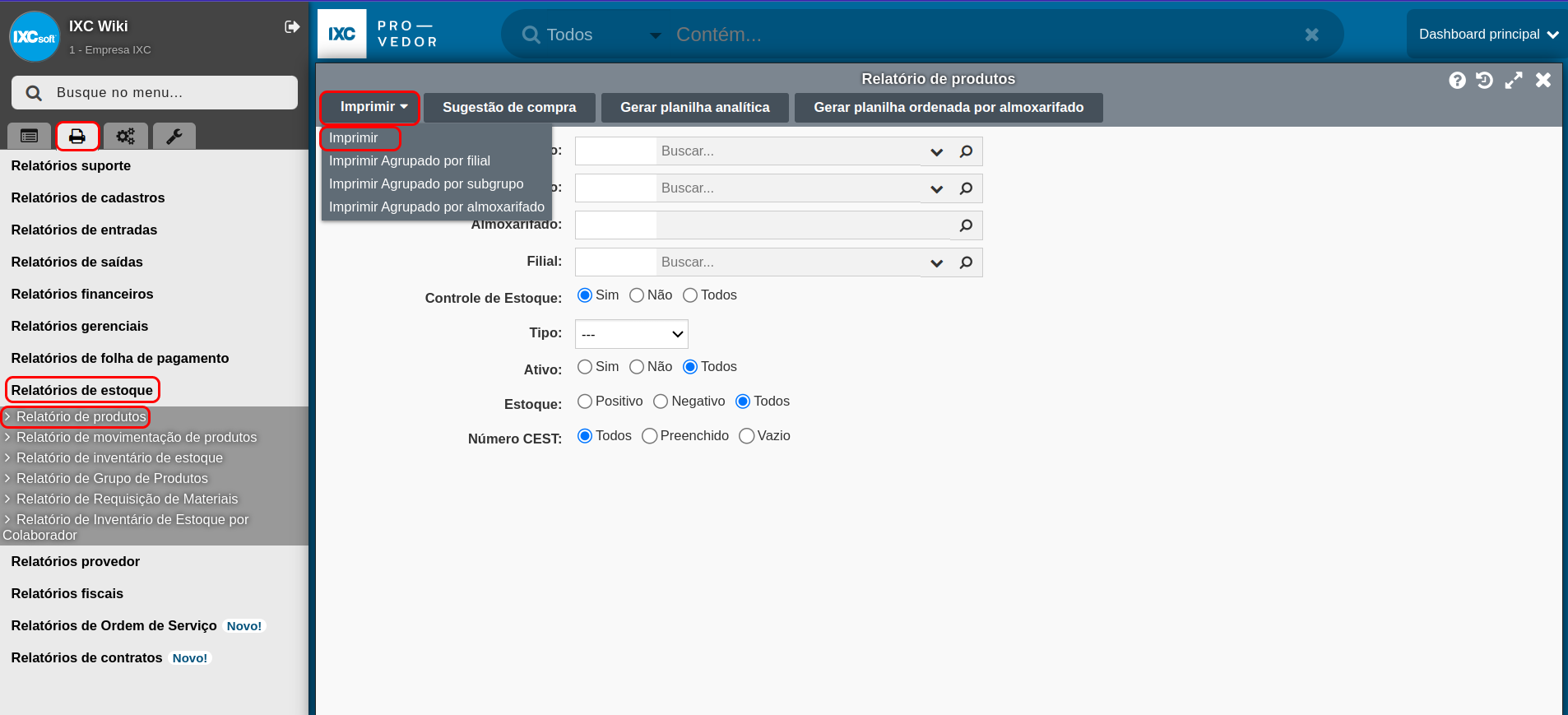Select Negativo for Estoque
This screenshot has width=1568, height=715.
click(x=661, y=402)
